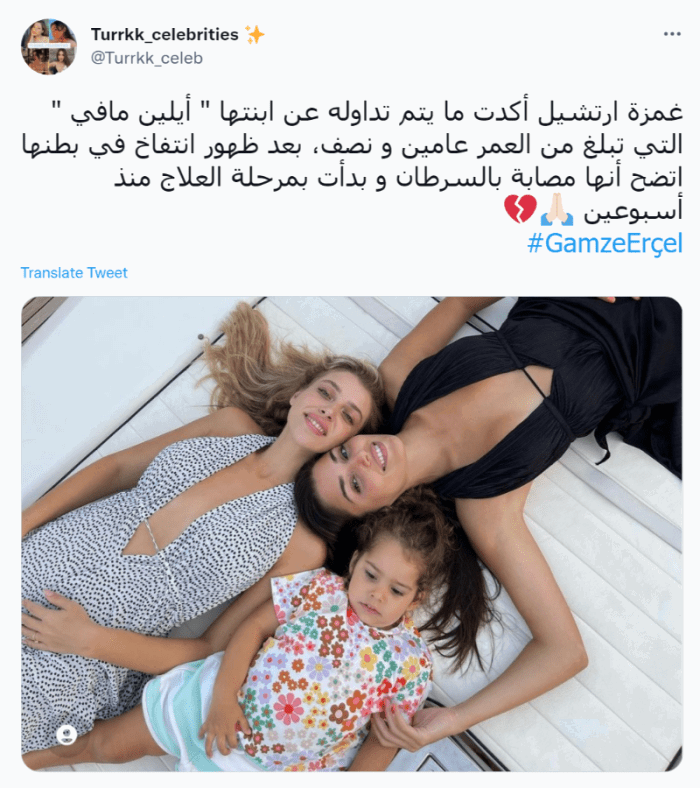
Task: Open the attached photo in full view
Action: coord(351,534)
